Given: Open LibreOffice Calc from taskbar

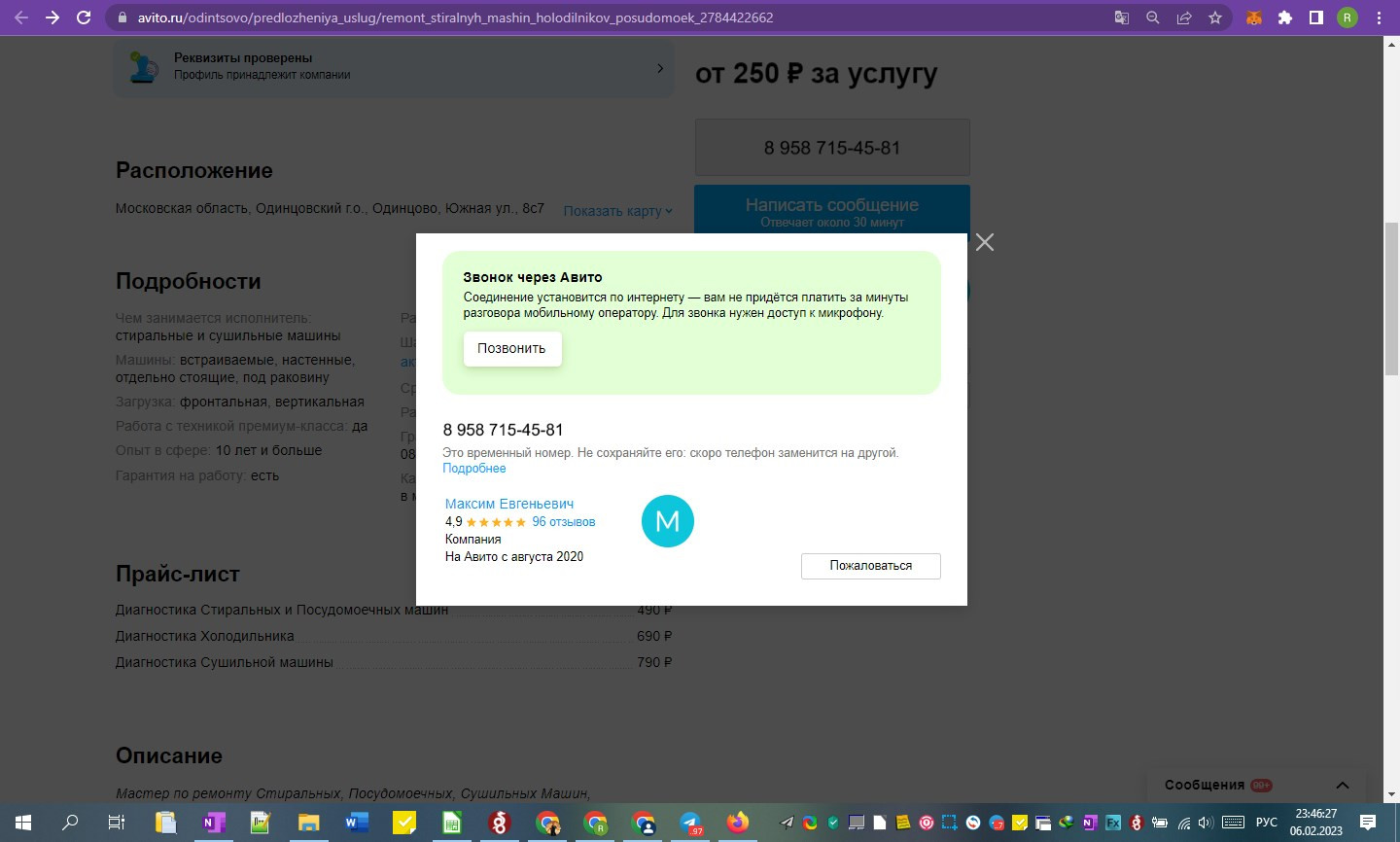Looking at the screenshot, I should pos(451,823).
